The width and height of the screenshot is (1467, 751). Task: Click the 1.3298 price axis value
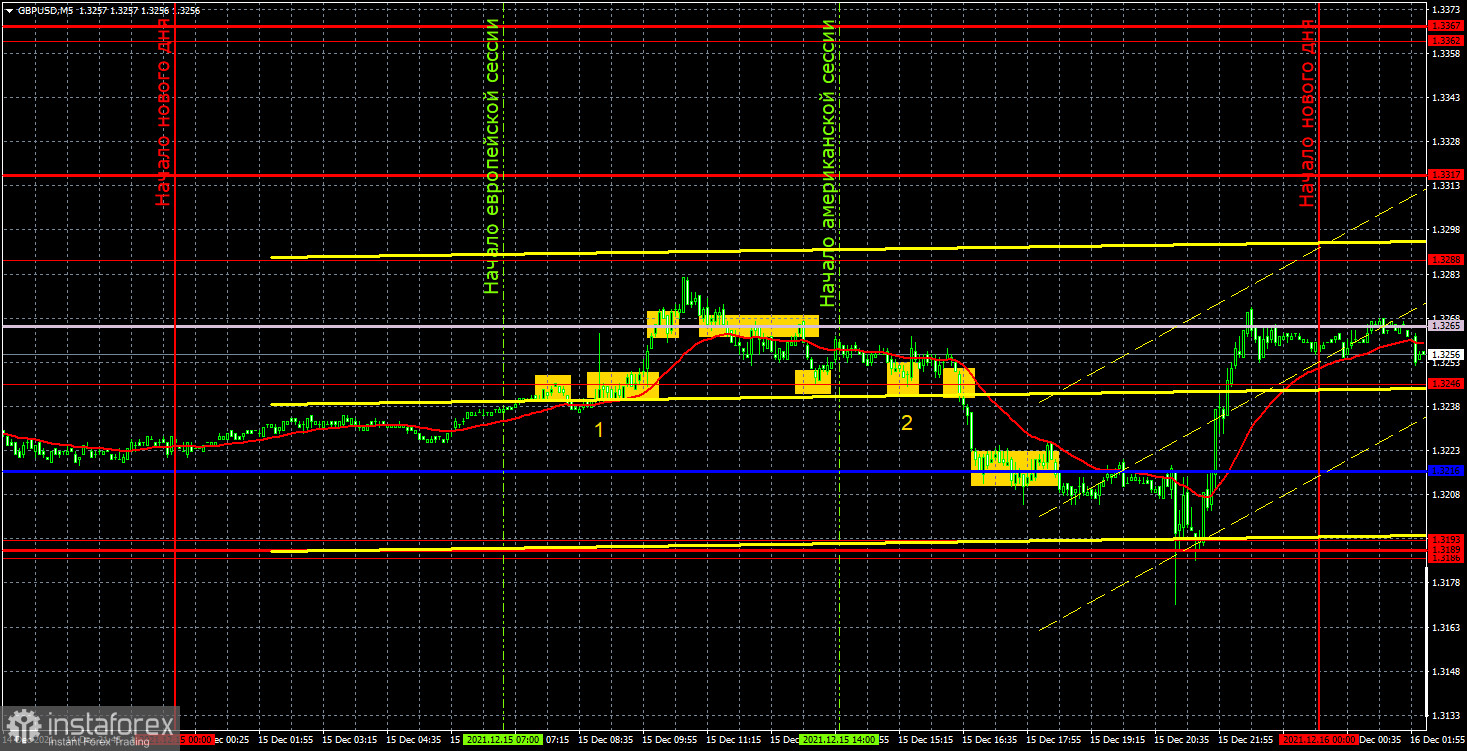[x=1446, y=230]
